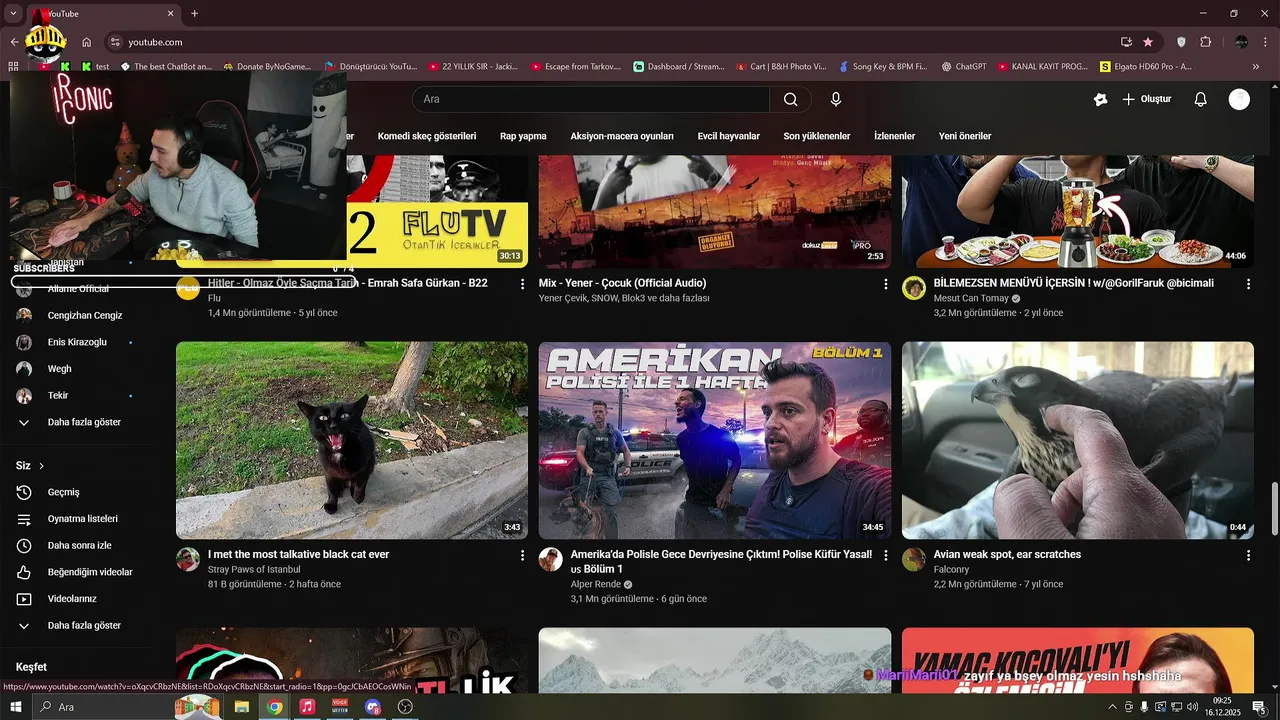The image size is (1280, 720).
Task: Click the youtube.com address bar
Action: pos(610,42)
